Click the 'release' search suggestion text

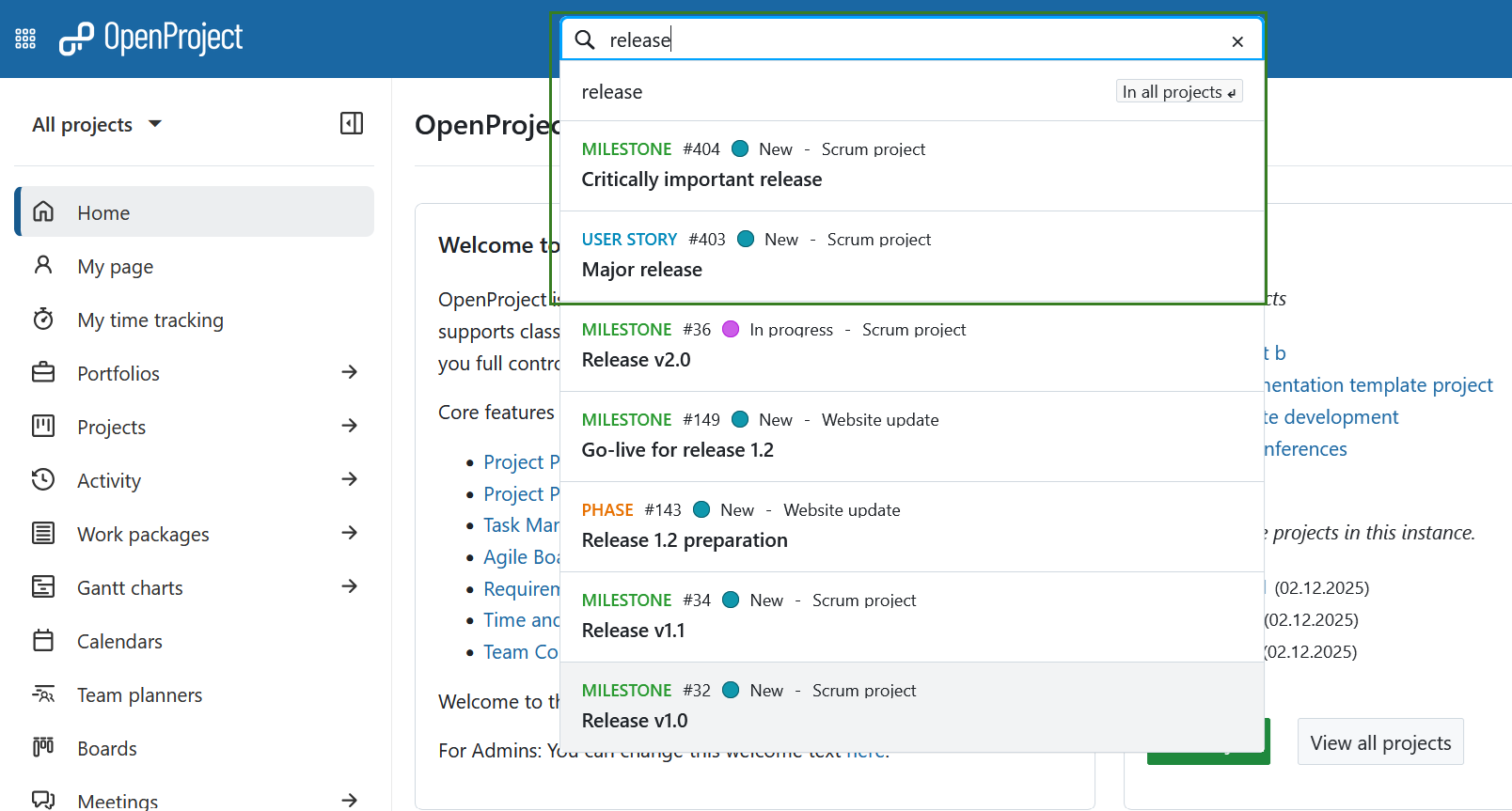(612, 92)
